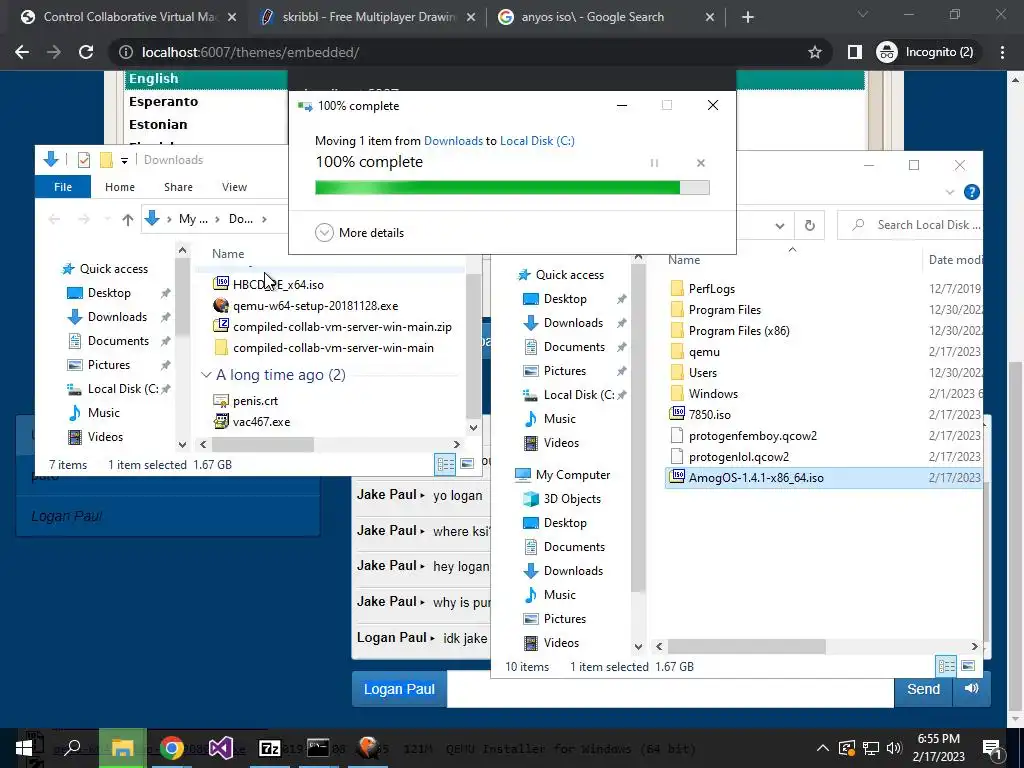Switch Downloads window to large icons view
Image resolution: width=1024 pixels, height=768 pixels.
pos(467,464)
